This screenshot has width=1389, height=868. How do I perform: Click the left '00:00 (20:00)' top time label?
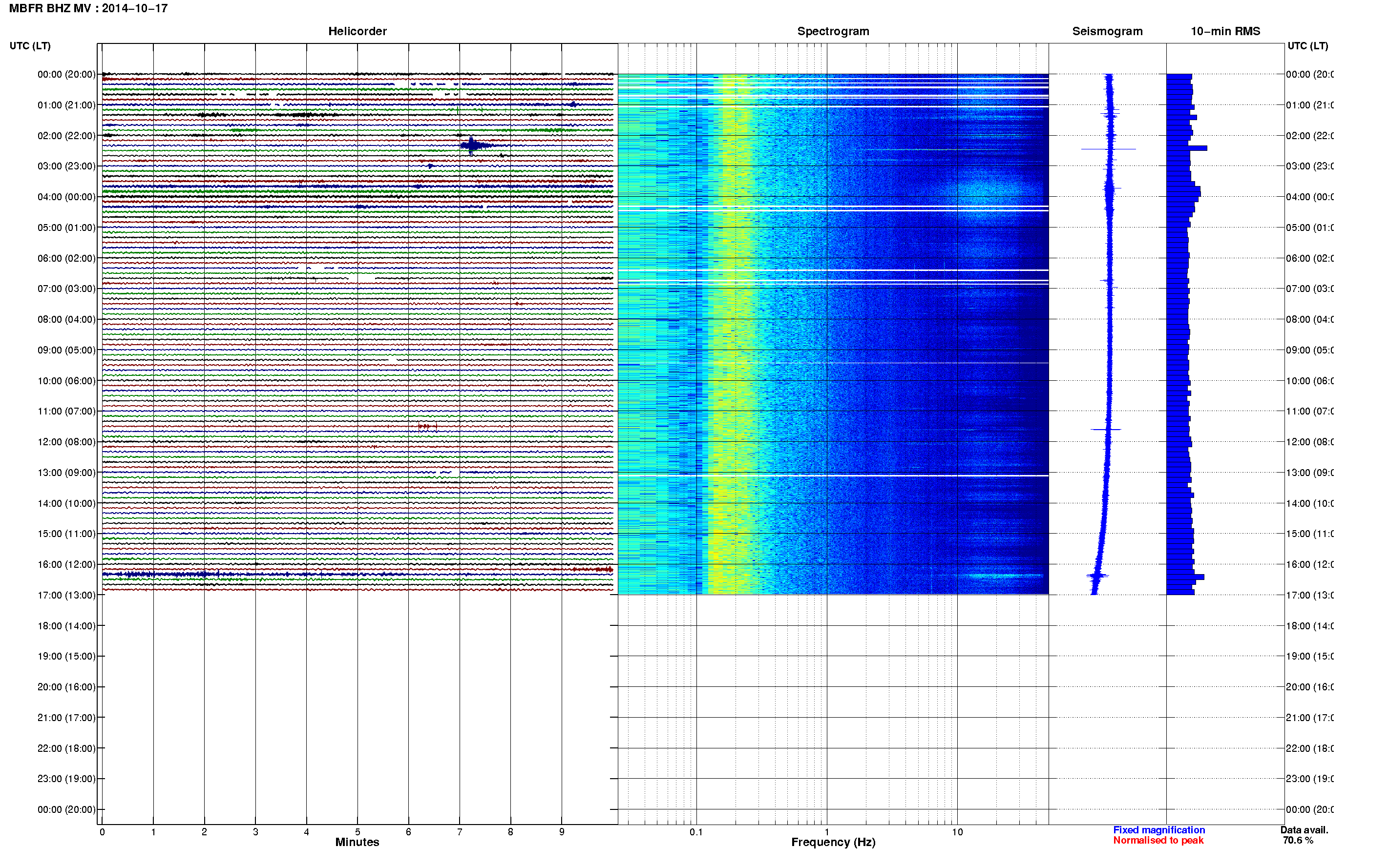click(x=66, y=74)
